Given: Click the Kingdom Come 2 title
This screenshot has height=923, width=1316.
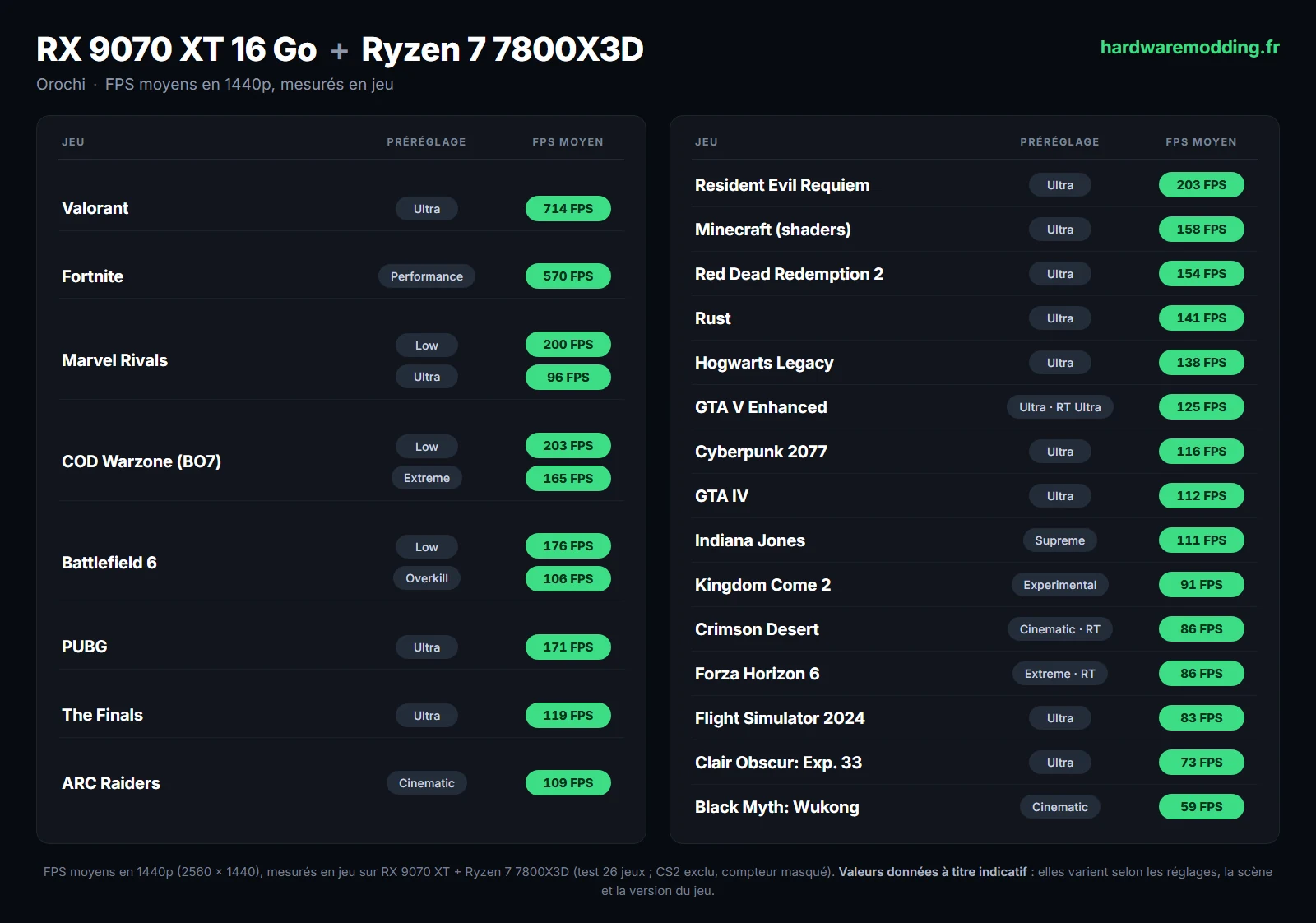Looking at the screenshot, I should (763, 585).
